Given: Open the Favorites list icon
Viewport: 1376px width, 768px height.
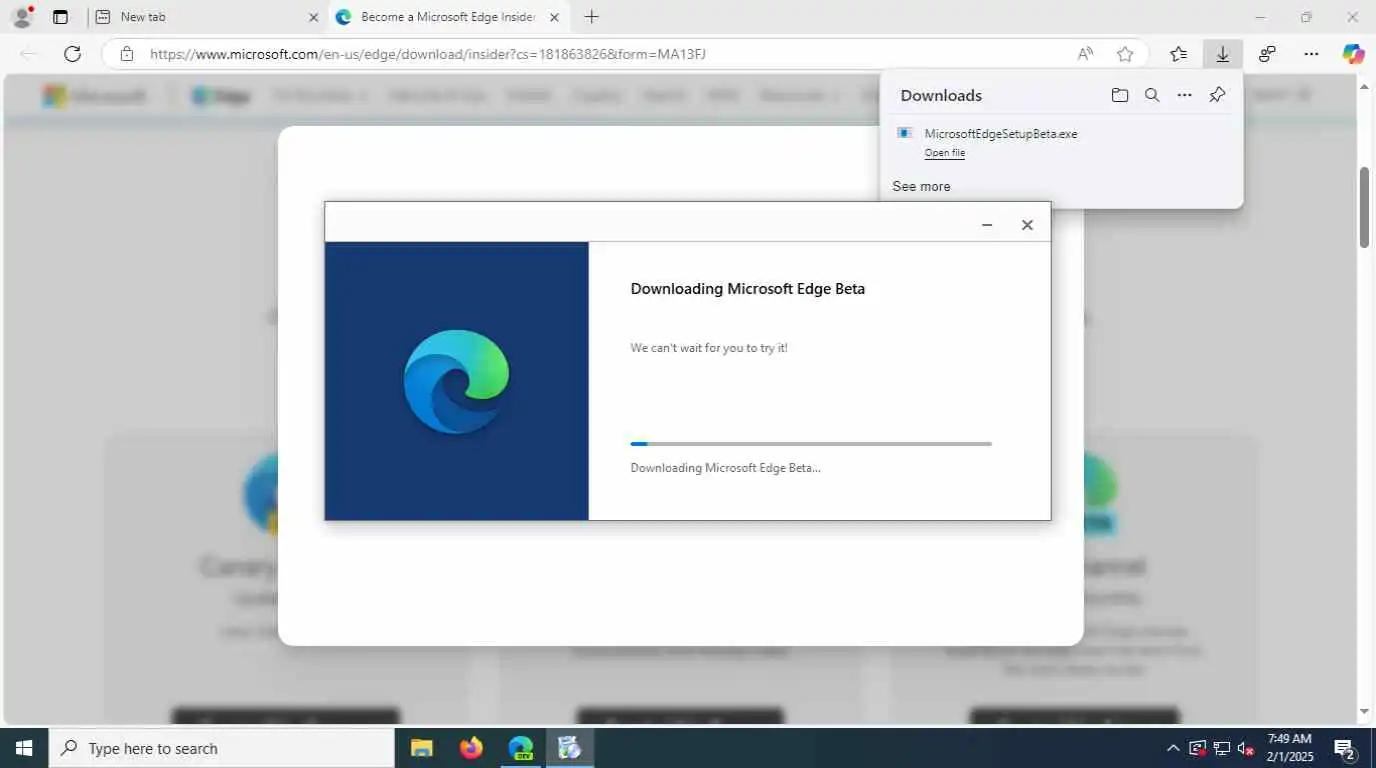Looking at the screenshot, I should (1178, 54).
